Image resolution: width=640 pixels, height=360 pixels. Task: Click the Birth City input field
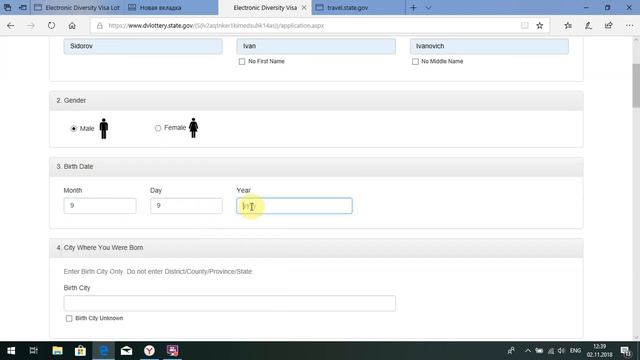tap(229, 303)
